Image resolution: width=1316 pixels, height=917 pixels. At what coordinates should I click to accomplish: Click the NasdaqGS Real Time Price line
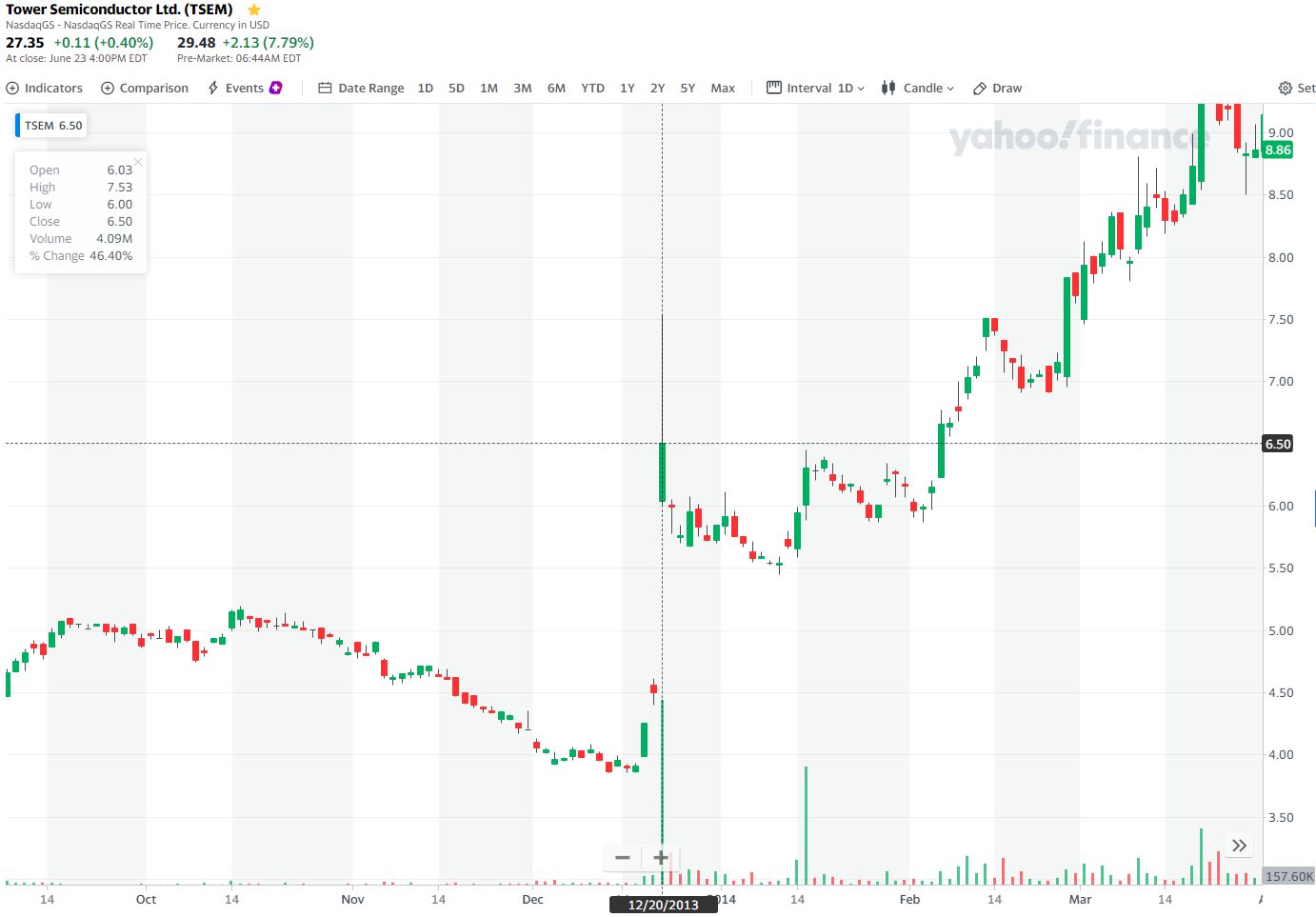[137, 25]
